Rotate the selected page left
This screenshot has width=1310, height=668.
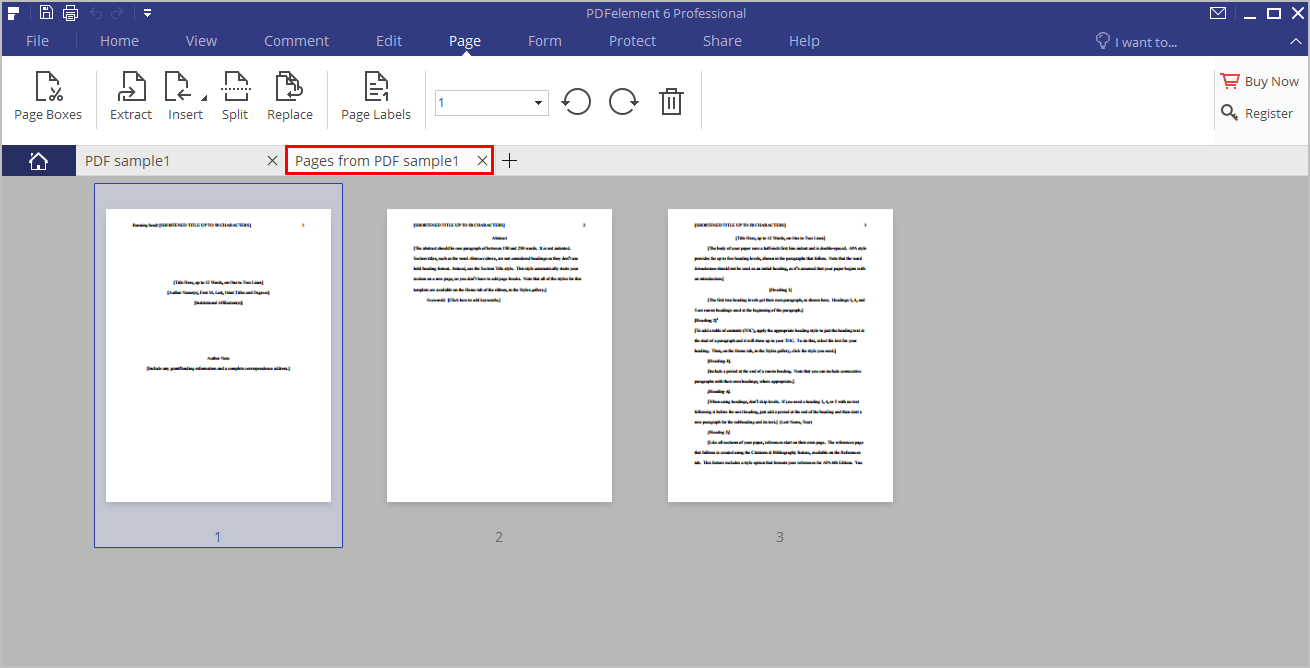point(576,101)
